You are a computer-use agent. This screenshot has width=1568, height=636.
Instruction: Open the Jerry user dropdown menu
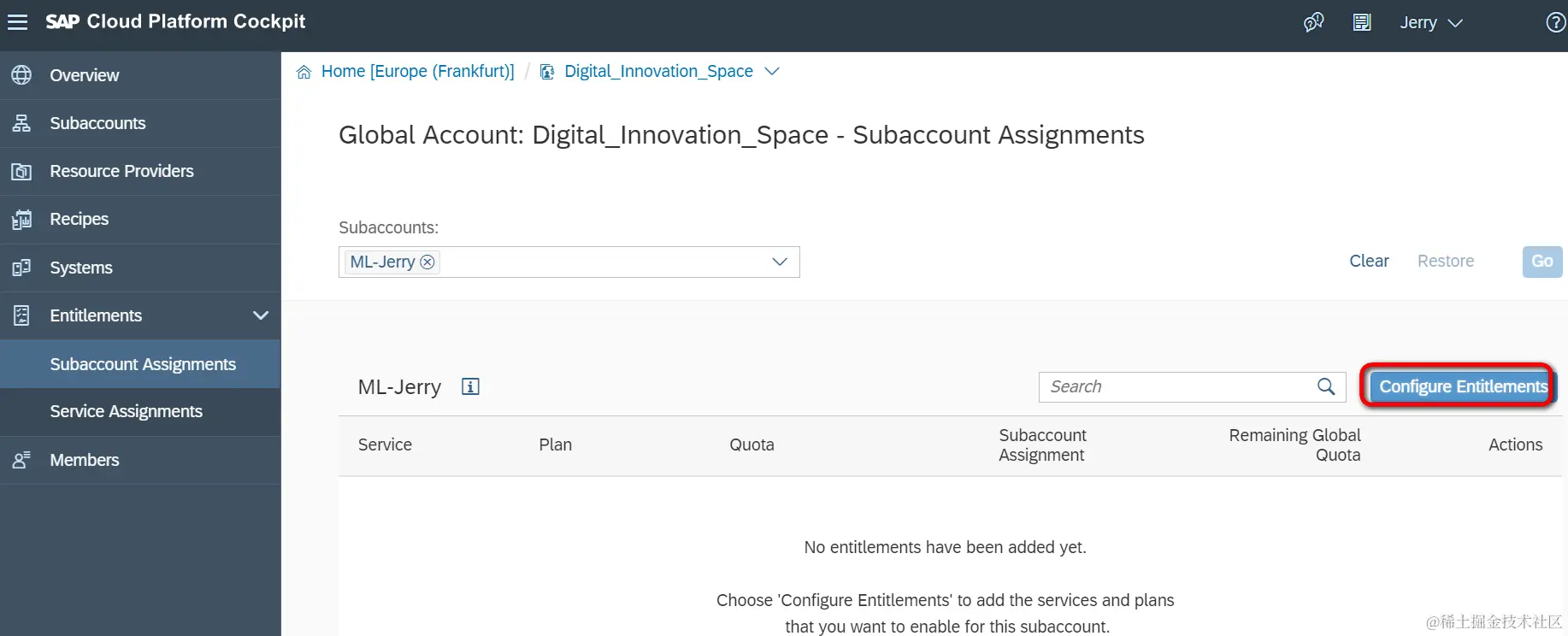point(1430,23)
